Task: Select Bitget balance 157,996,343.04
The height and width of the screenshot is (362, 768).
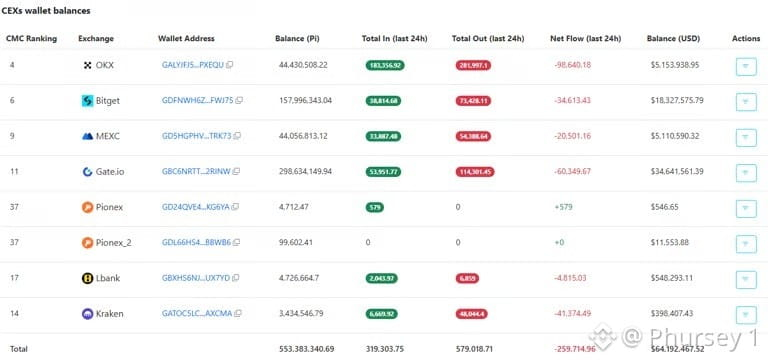Action: 305,100
